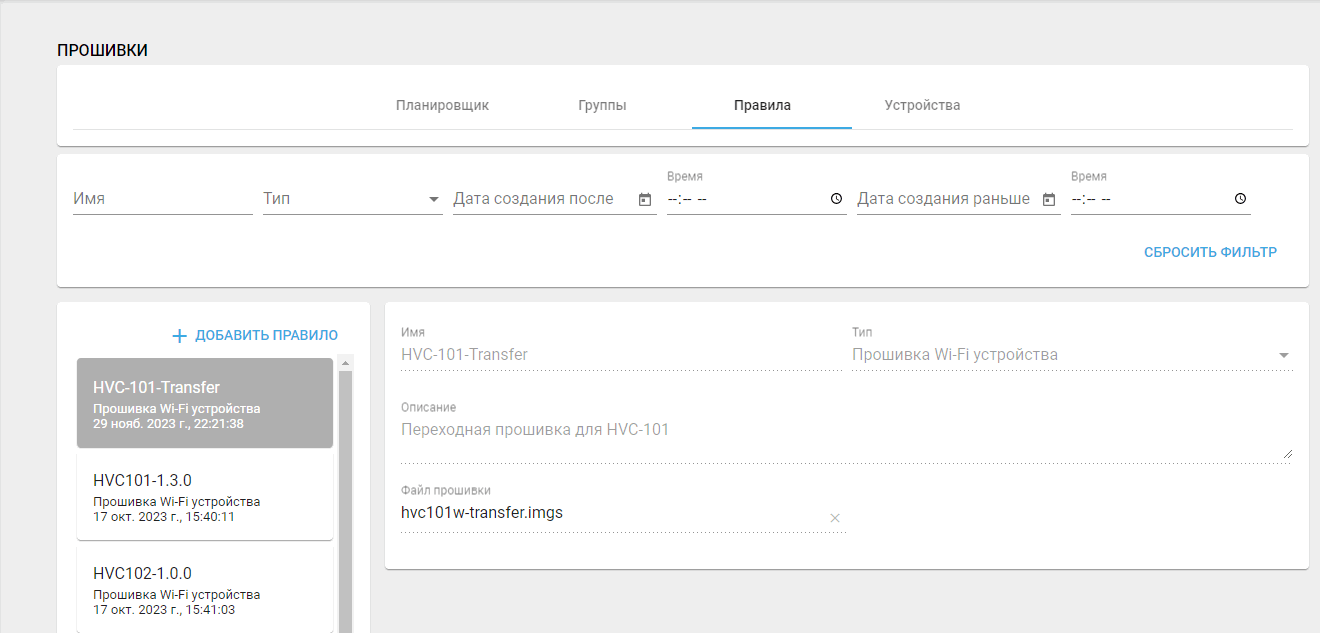Focus the Имя filter input field
This screenshot has height=633, width=1320.
162,199
